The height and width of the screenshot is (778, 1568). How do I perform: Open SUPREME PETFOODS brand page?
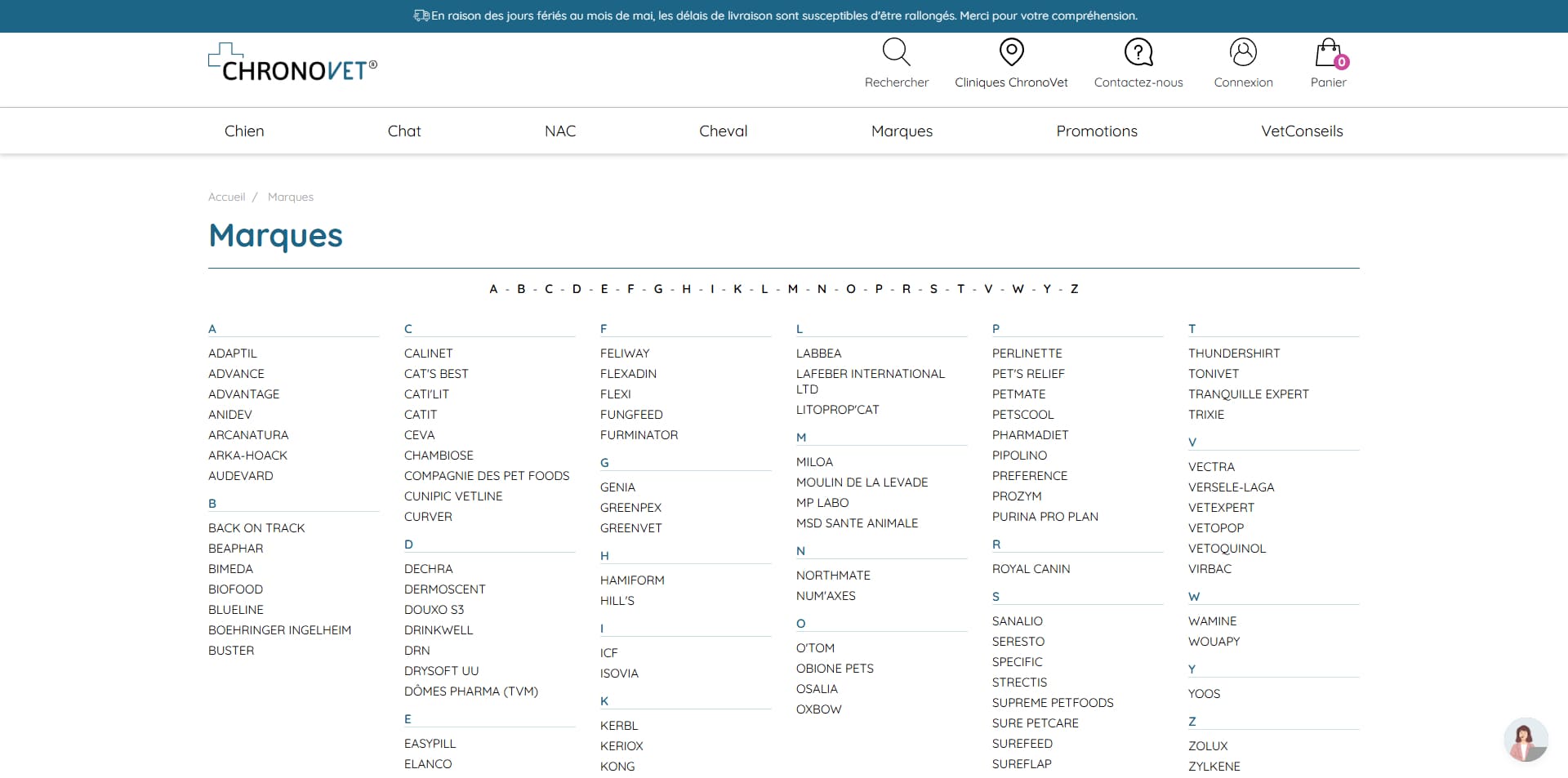coord(1053,703)
